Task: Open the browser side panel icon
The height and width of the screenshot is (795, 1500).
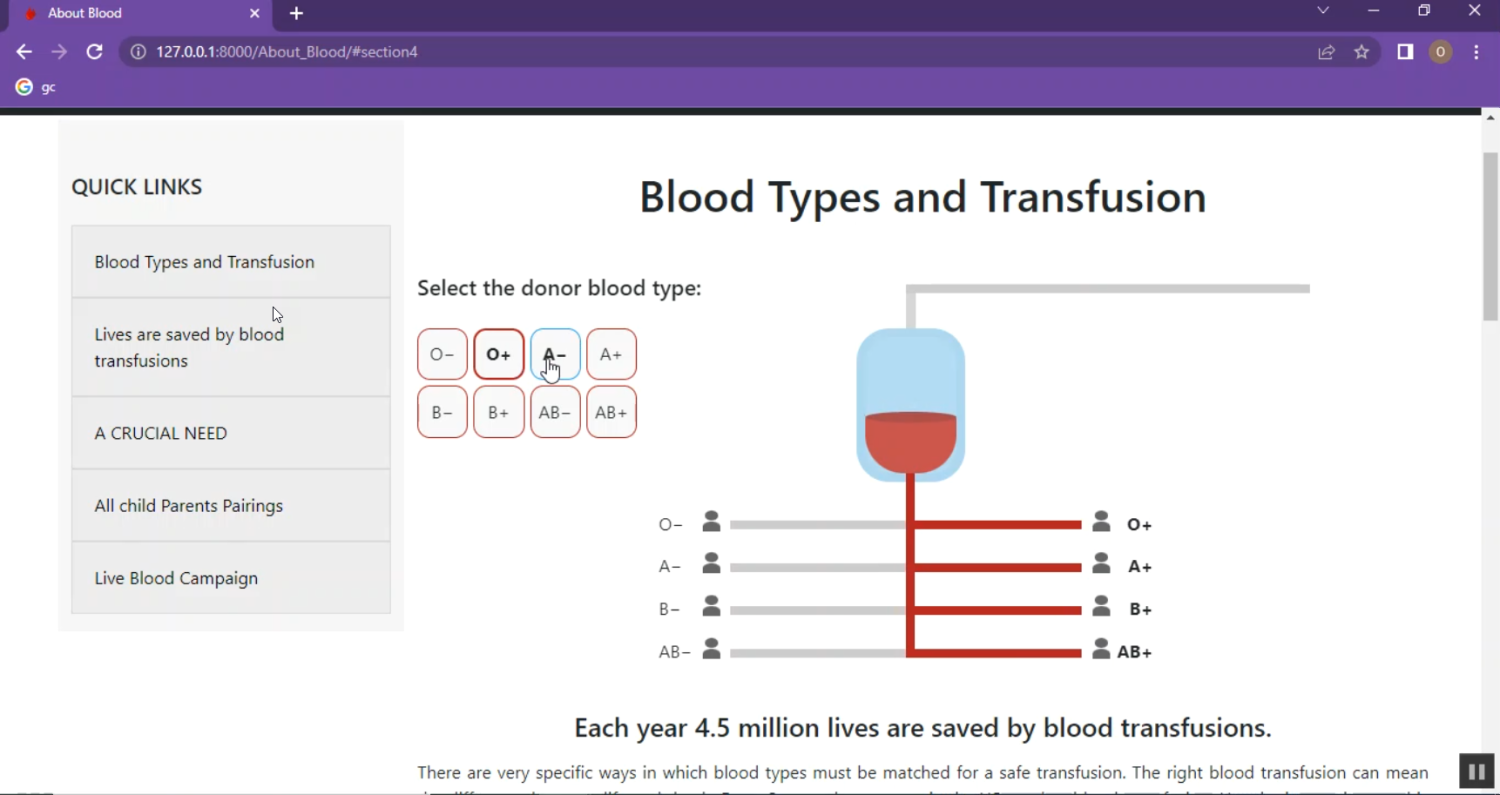Action: 1405,52
